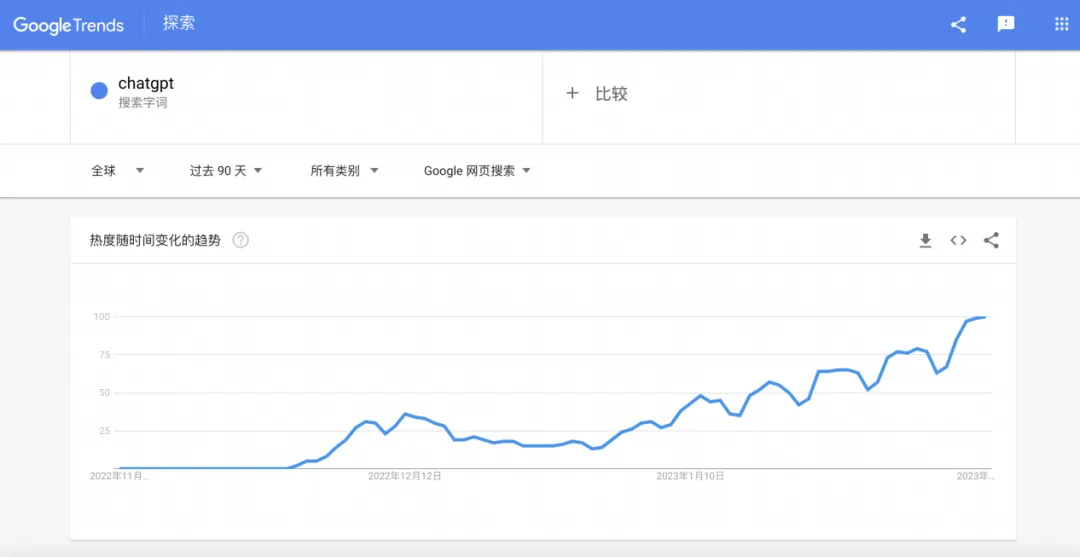Viewport: 1080px width, 557px height.
Task: Open the embed code icon
Action: tap(958, 240)
